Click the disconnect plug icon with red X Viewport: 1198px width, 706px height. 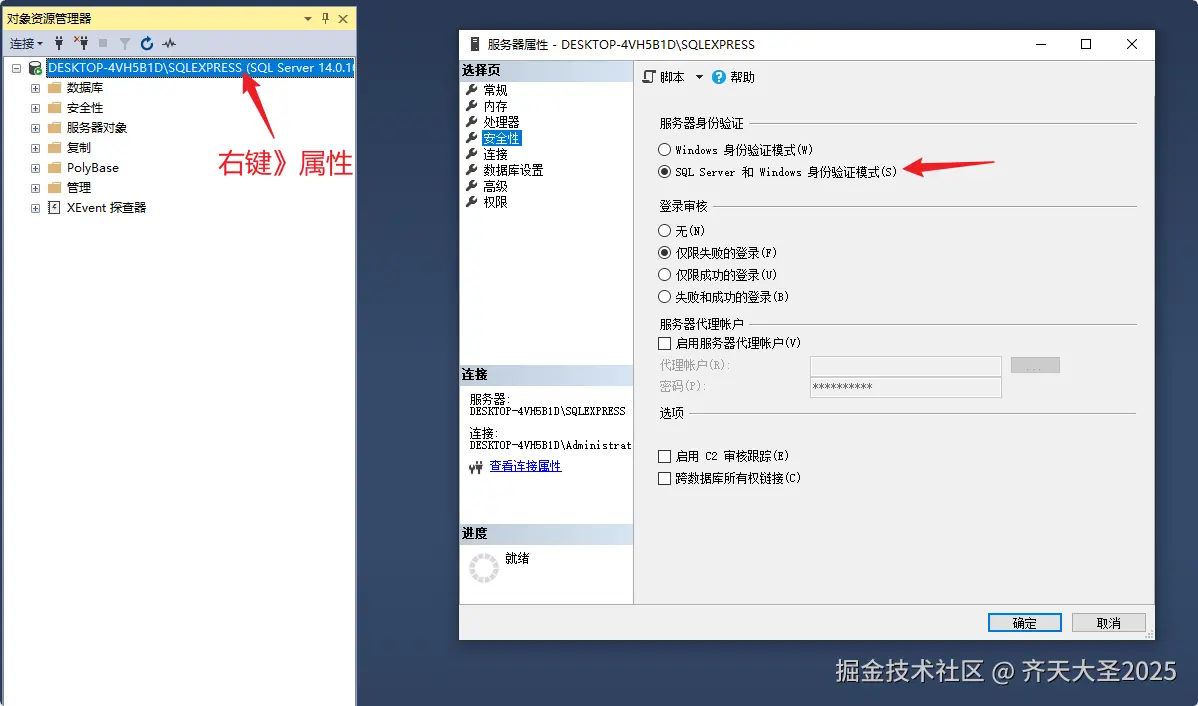81,43
